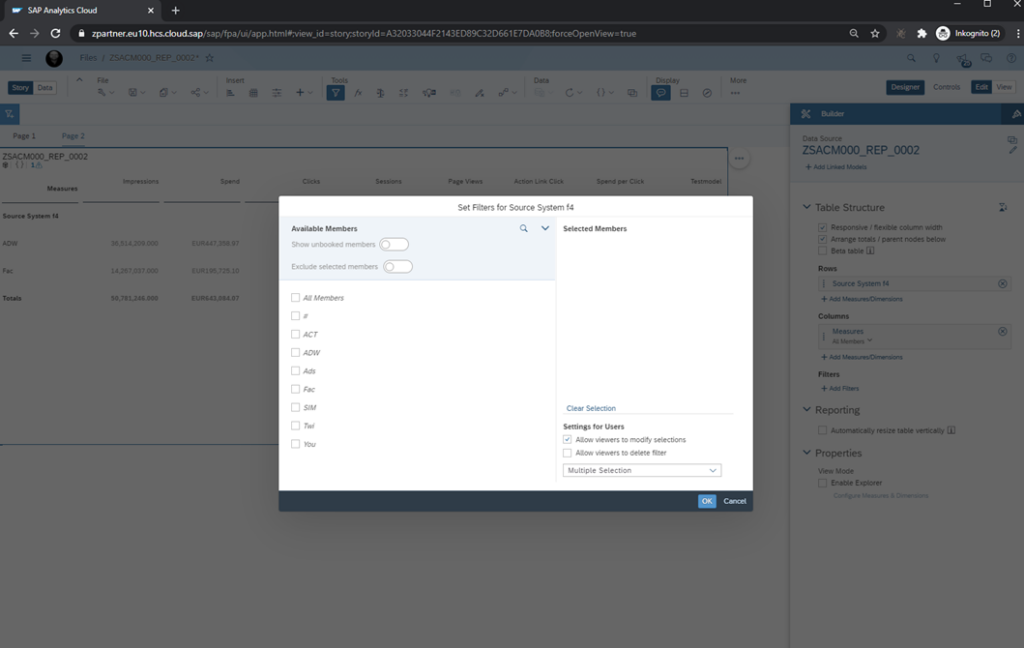The width and height of the screenshot is (1024, 648).
Task: Open the More options ellipsis in toolbar
Action: 735,93
